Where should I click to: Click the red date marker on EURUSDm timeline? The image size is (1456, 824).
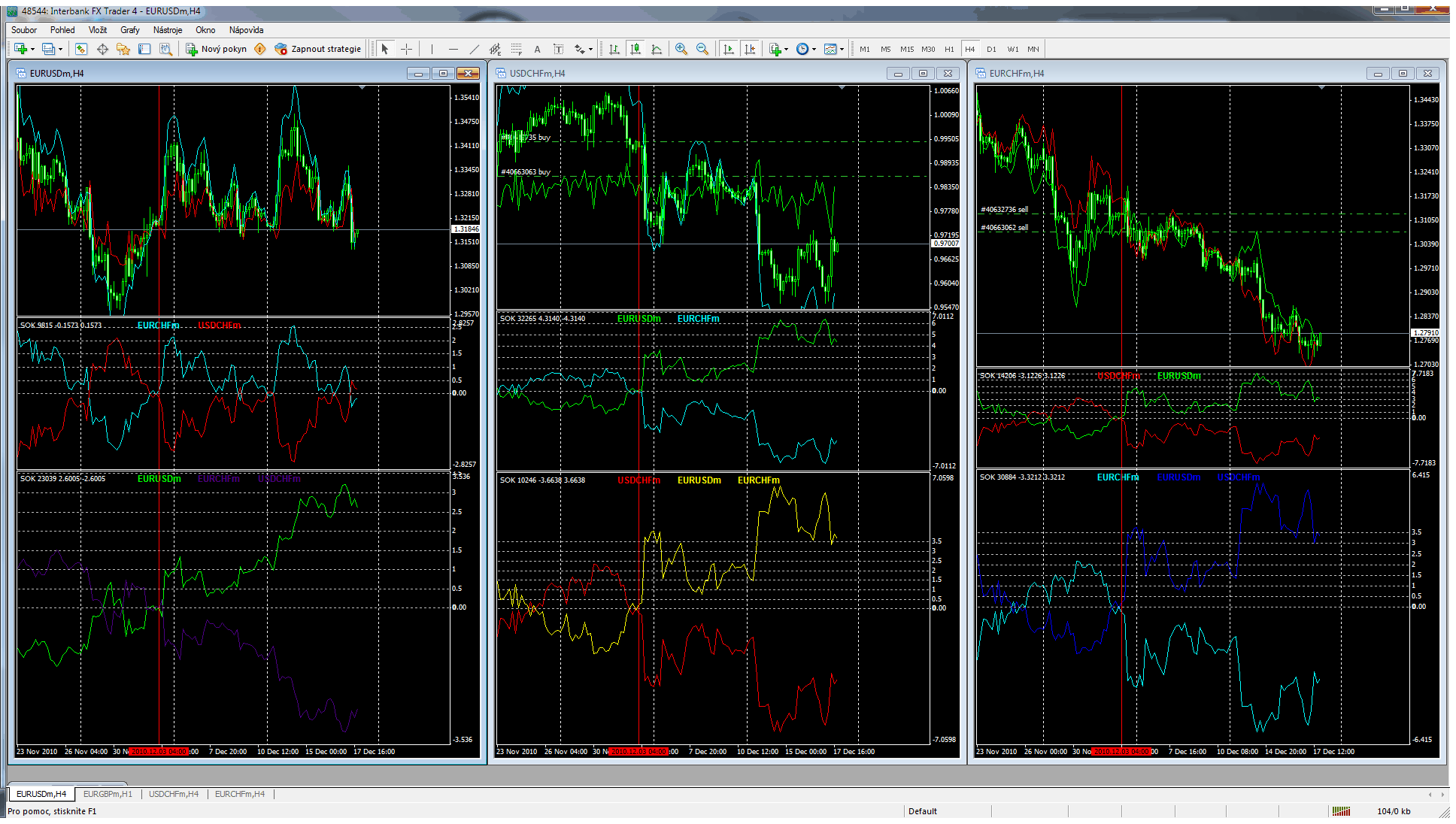[x=158, y=752]
